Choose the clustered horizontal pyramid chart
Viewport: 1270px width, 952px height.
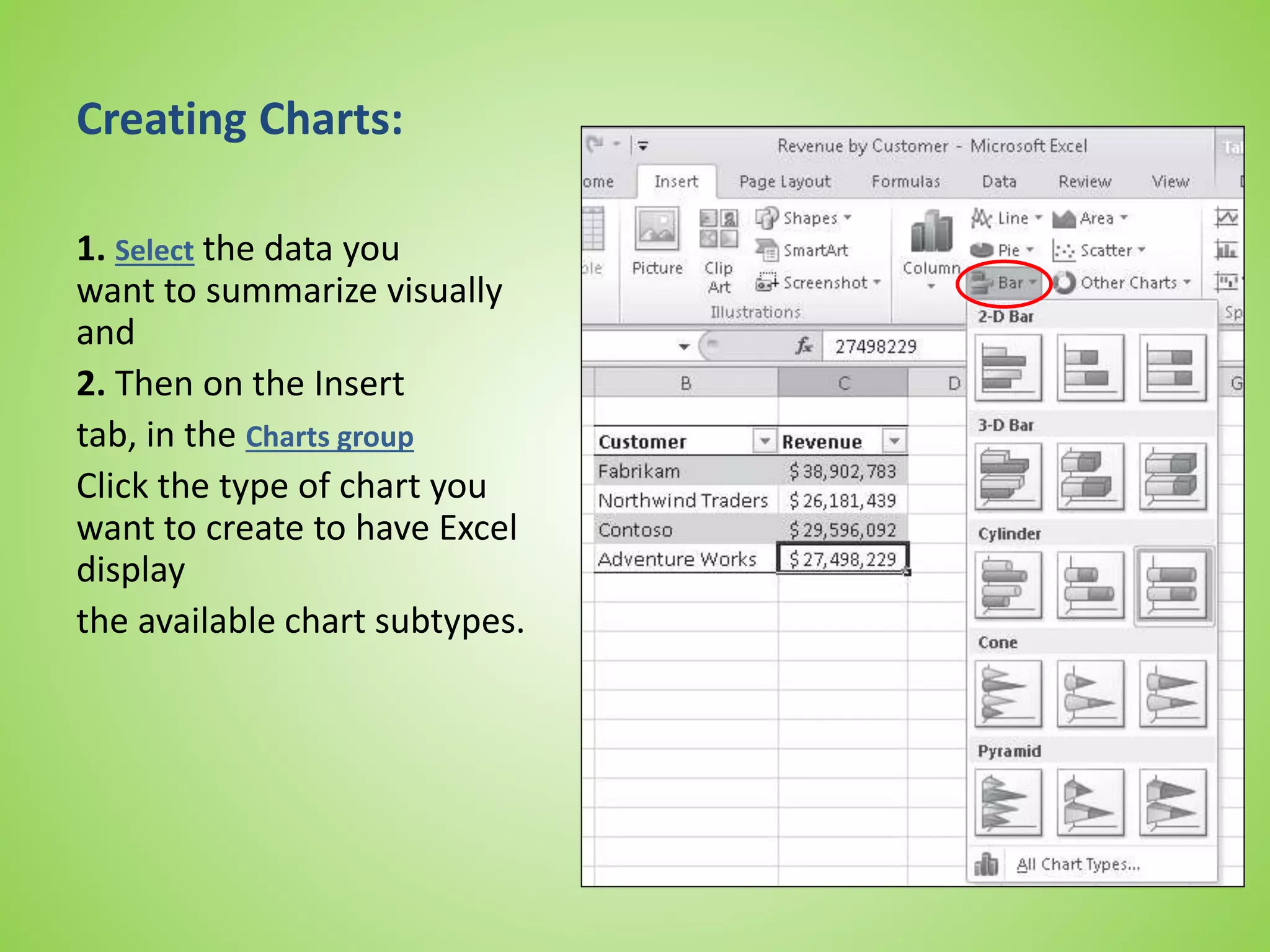point(1008,803)
